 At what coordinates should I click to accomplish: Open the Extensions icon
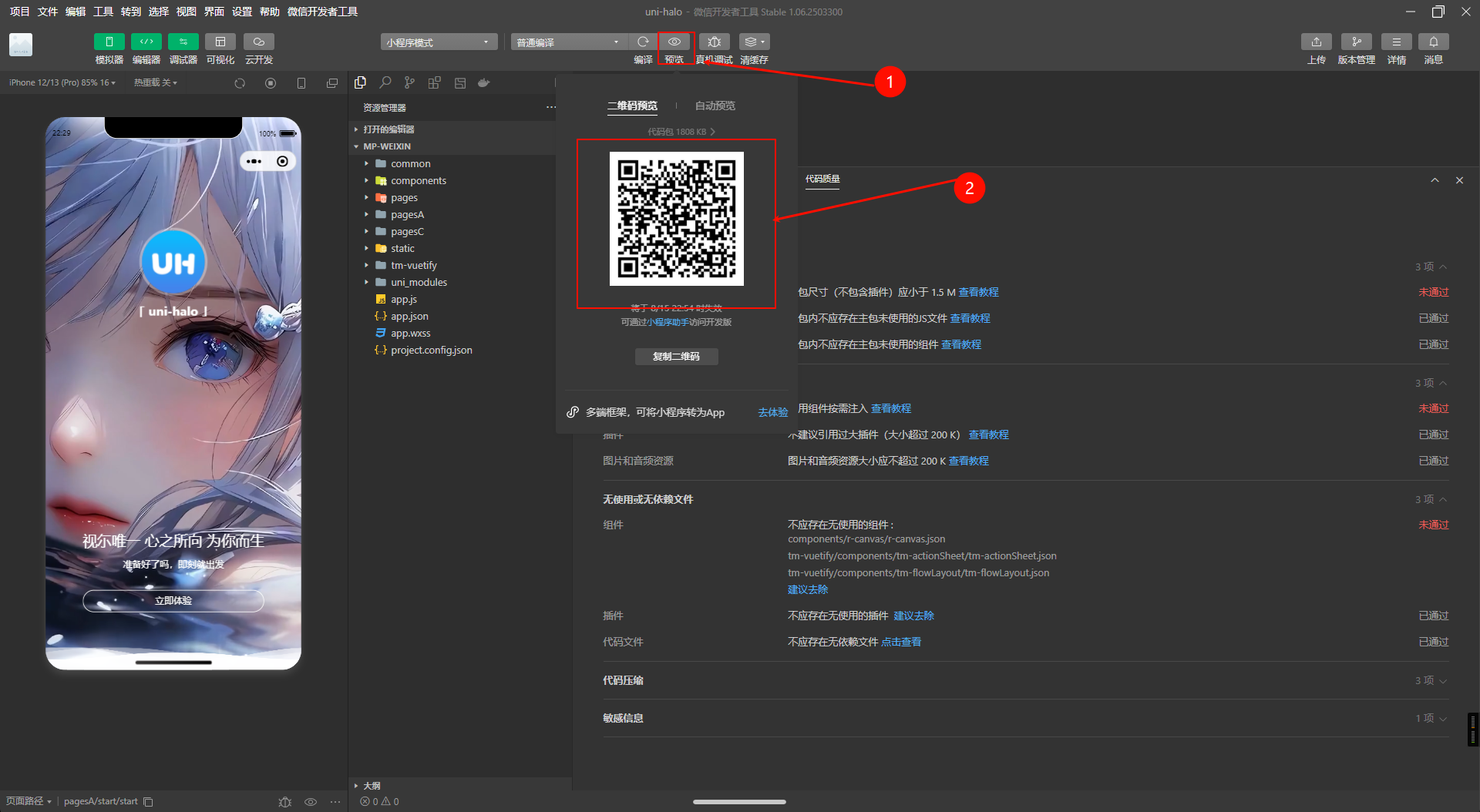pos(435,82)
